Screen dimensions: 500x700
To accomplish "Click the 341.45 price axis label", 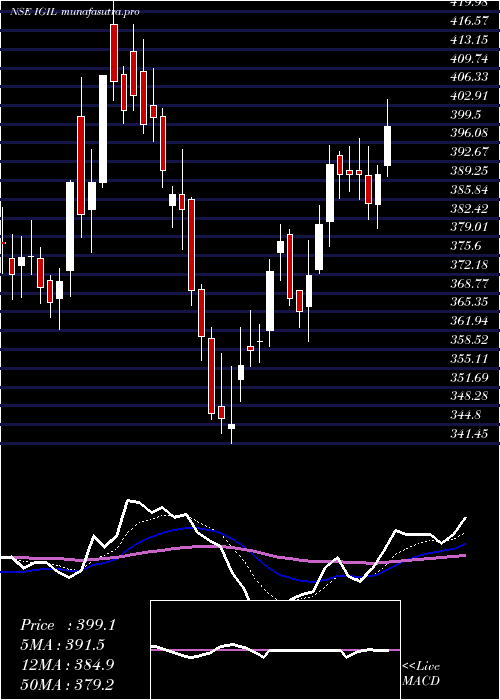I will 471,433.
